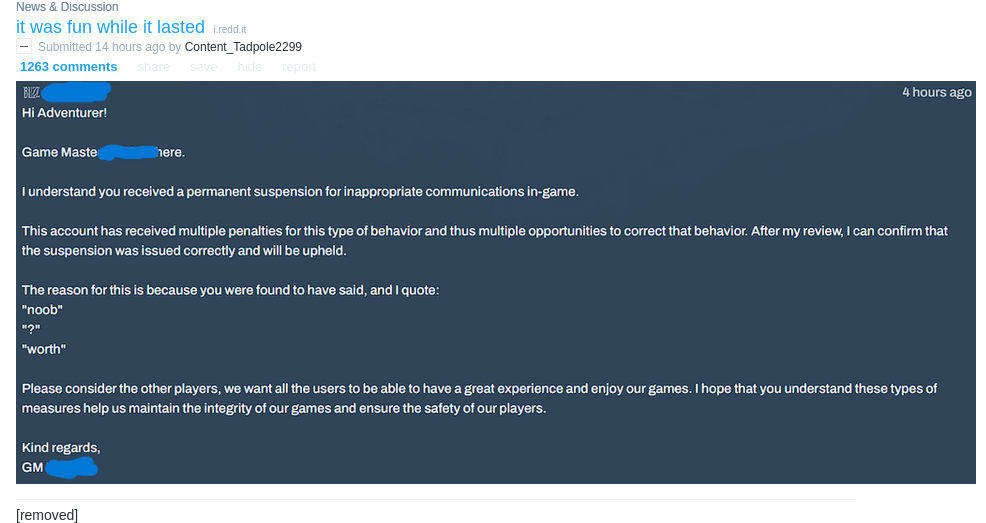Collapse the post with the minus toggle
The width and height of the screenshot is (986, 523).
tap(24, 47)
